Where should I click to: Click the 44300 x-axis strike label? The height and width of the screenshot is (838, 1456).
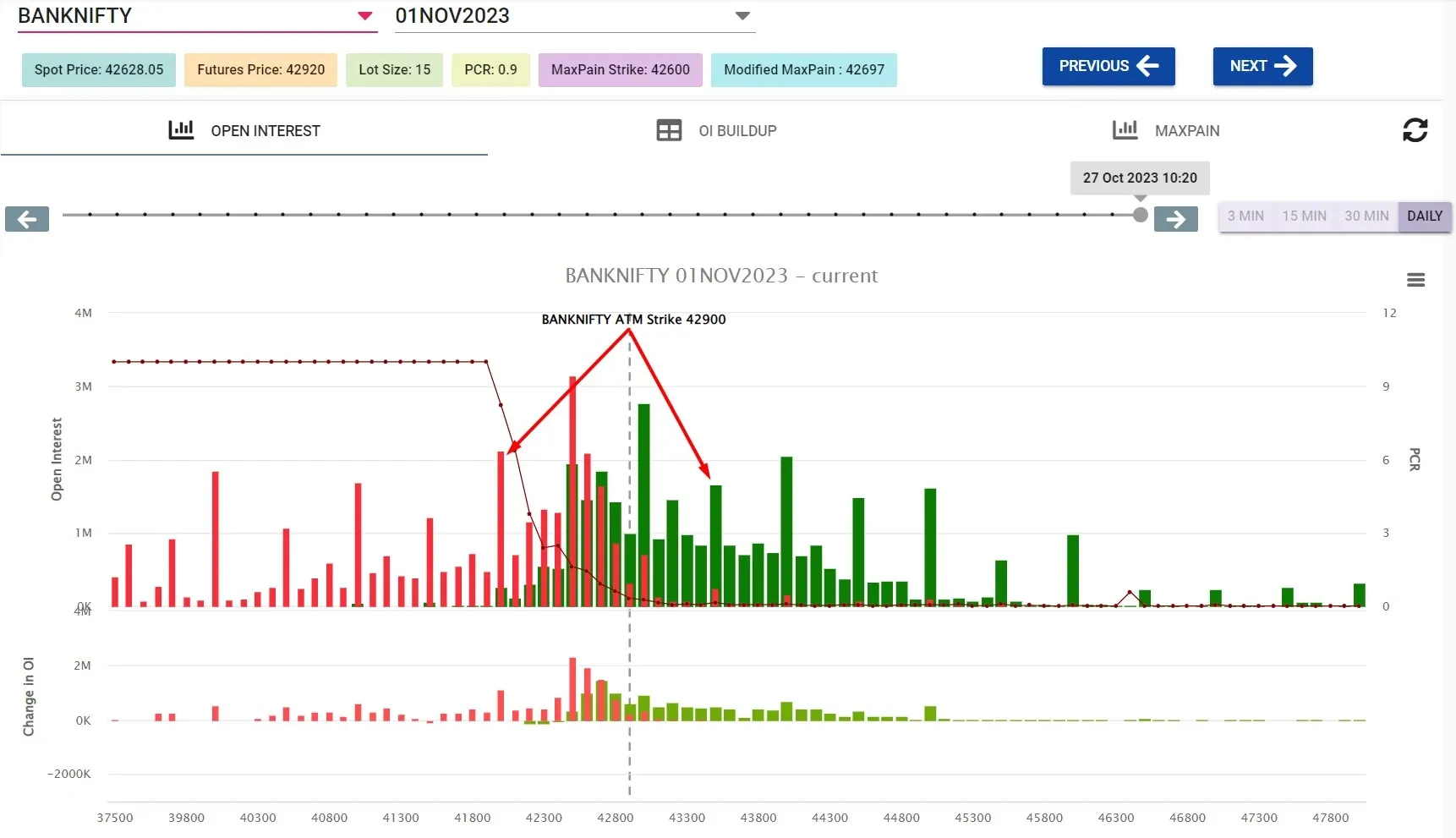coord(829,818)
